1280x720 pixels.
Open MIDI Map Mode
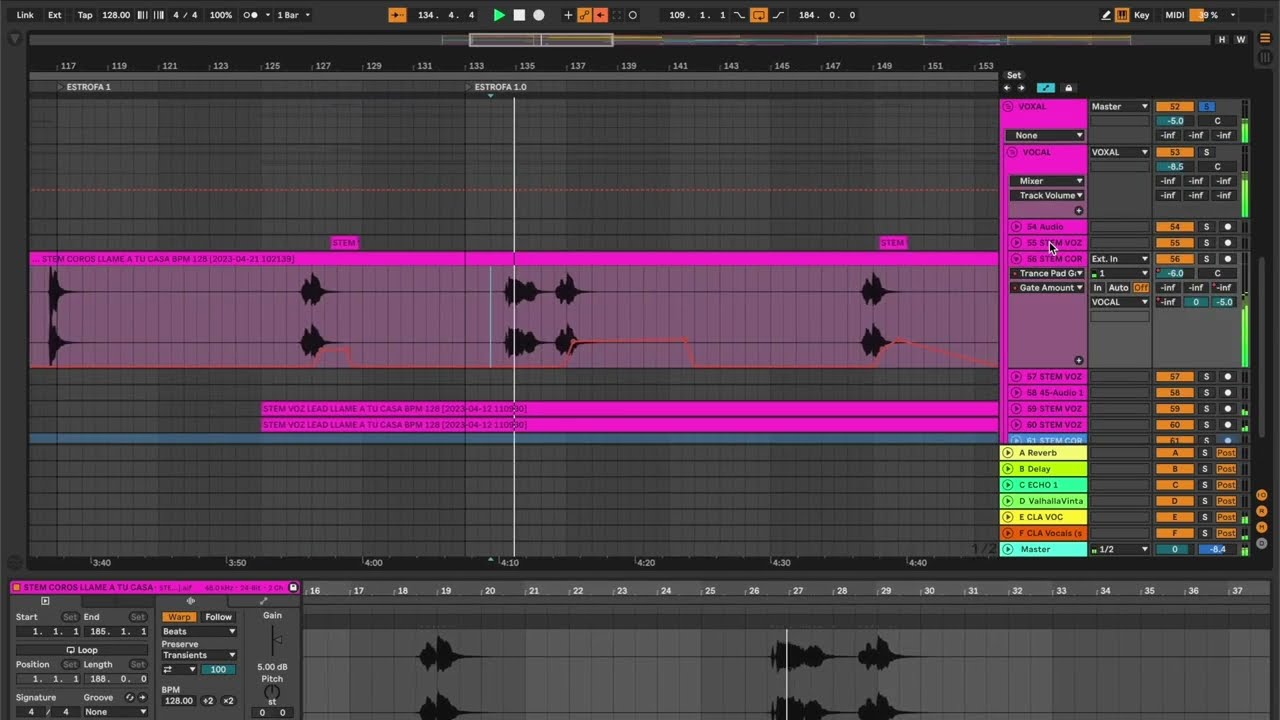point(1175,15)
